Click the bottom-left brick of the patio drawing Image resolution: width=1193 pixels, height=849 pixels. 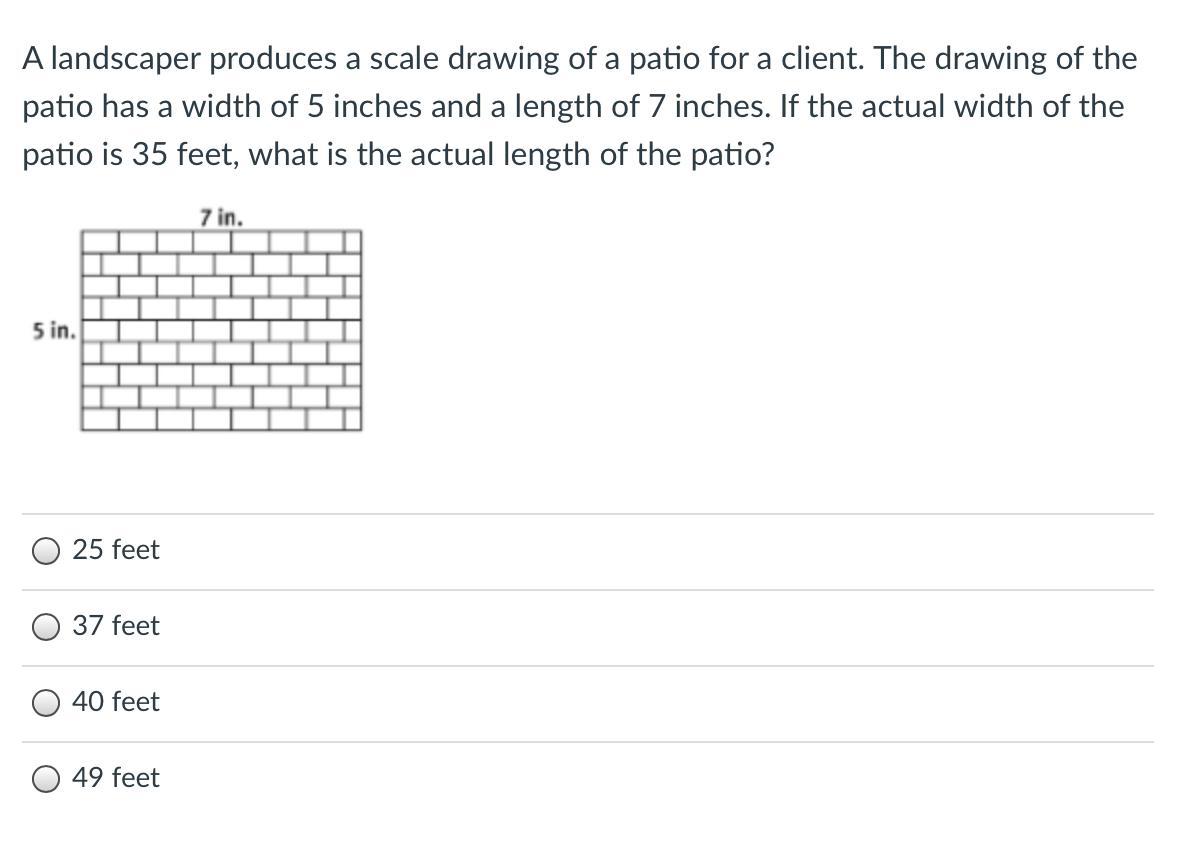click(x=100, y=419)
